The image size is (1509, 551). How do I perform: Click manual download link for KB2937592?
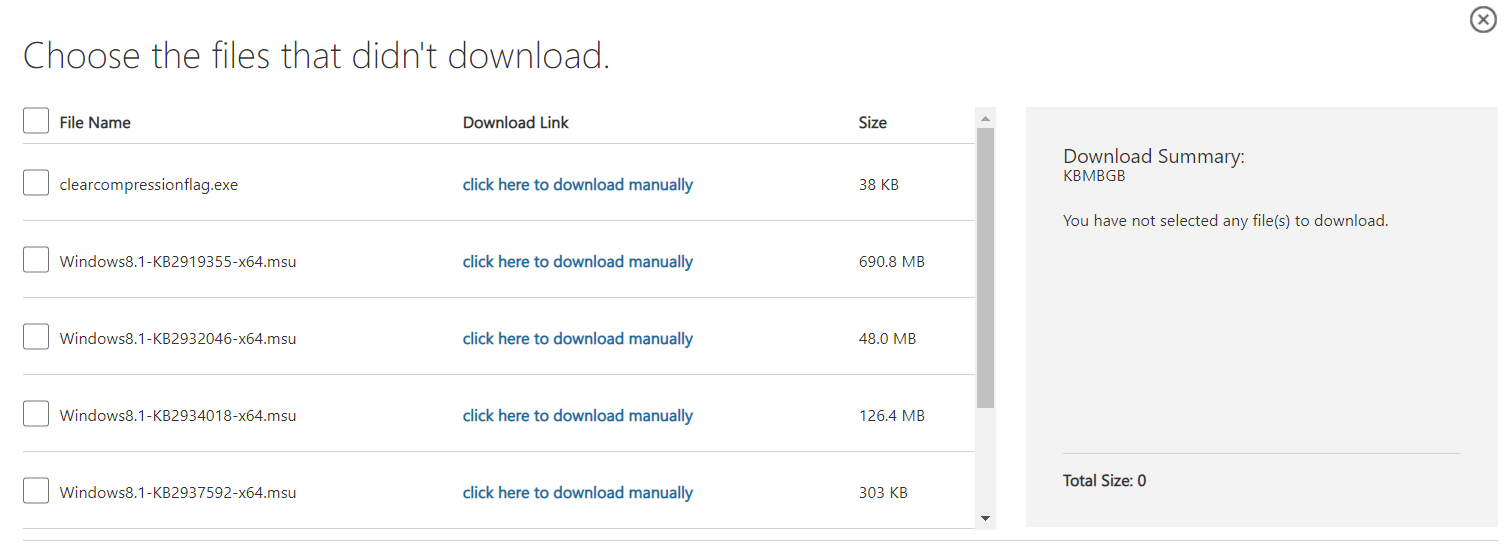578,493
